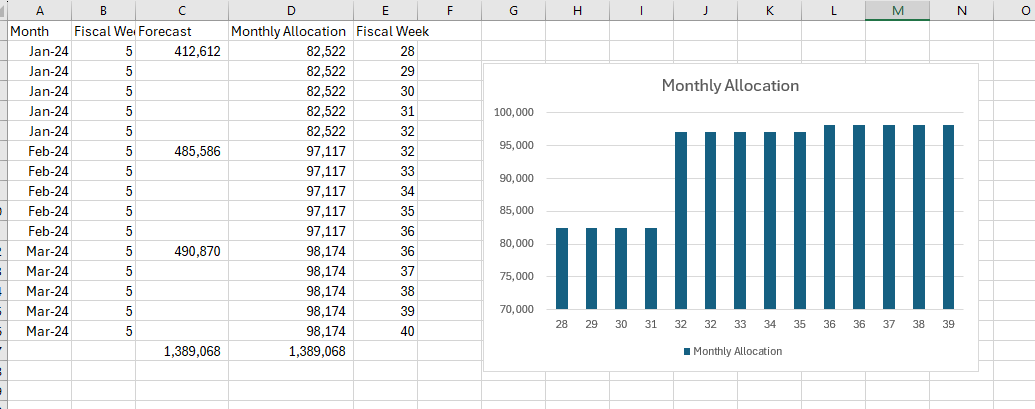Click the 30 label on chart horizontal axis

click(621, 325)
